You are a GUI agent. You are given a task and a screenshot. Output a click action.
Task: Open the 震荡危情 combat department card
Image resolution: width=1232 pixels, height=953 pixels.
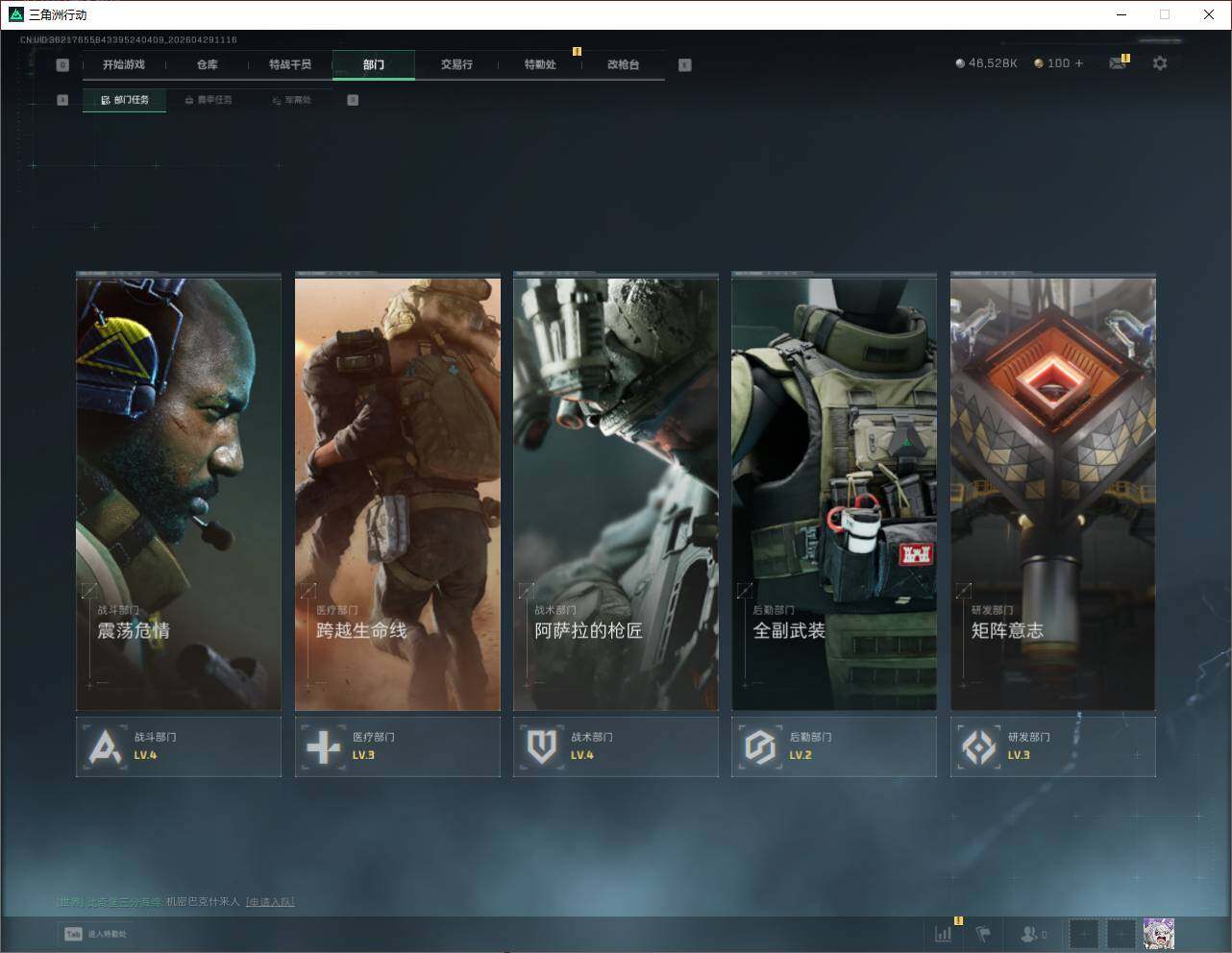179,494
